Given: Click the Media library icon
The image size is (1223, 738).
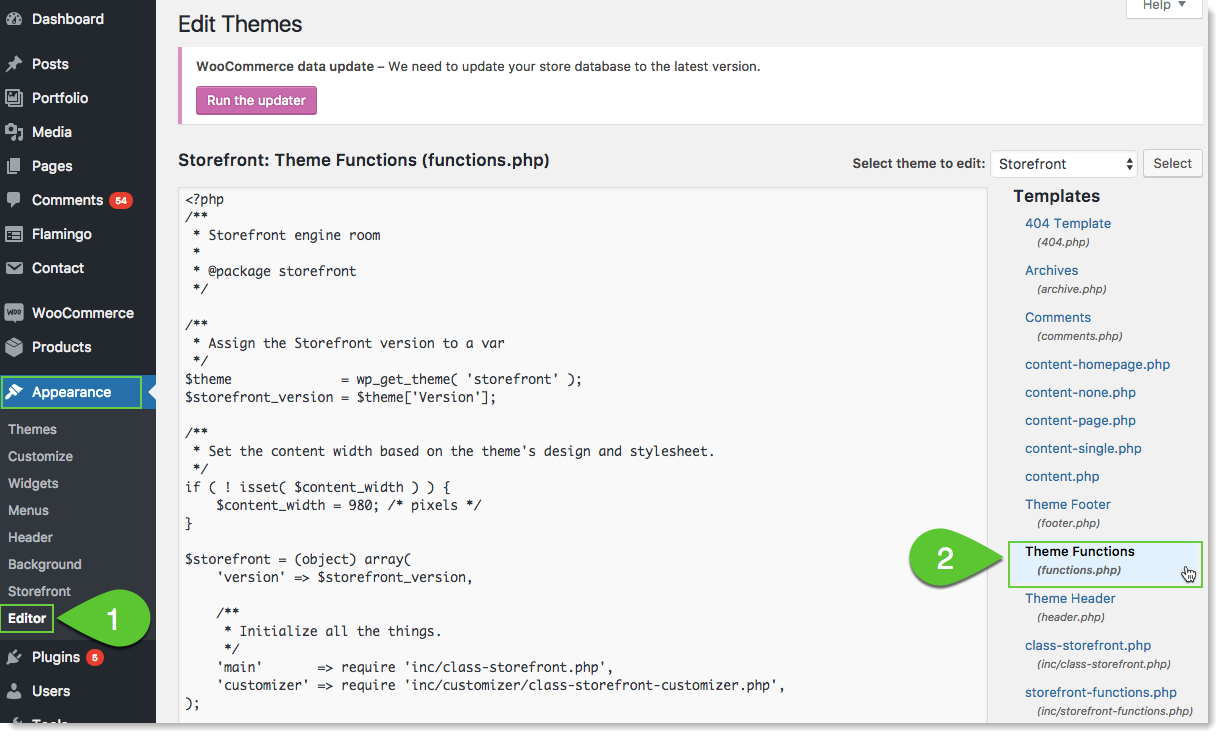Looking at the screenshot, I should [14, 132].
